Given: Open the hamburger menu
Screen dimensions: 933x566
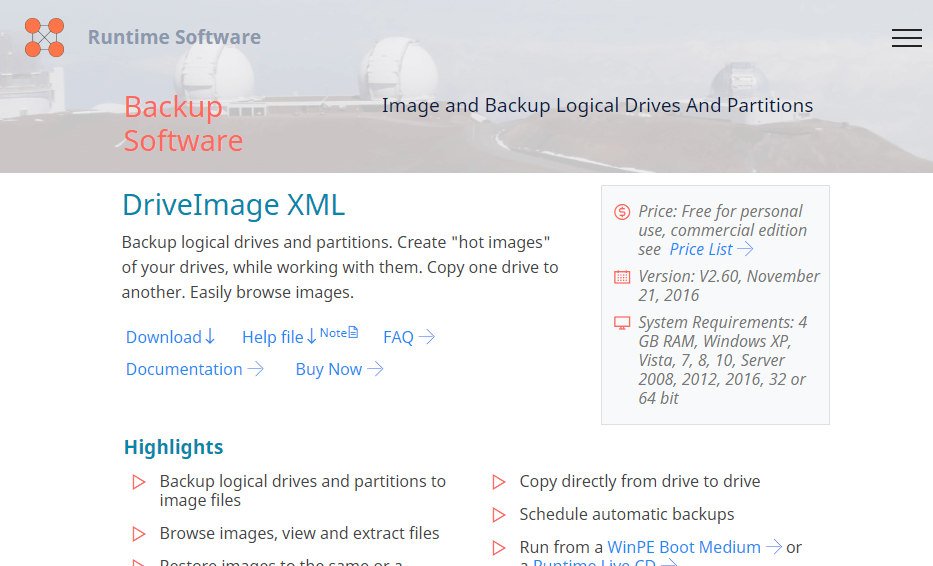Looking at the screenshot, I should coord(906,37).
